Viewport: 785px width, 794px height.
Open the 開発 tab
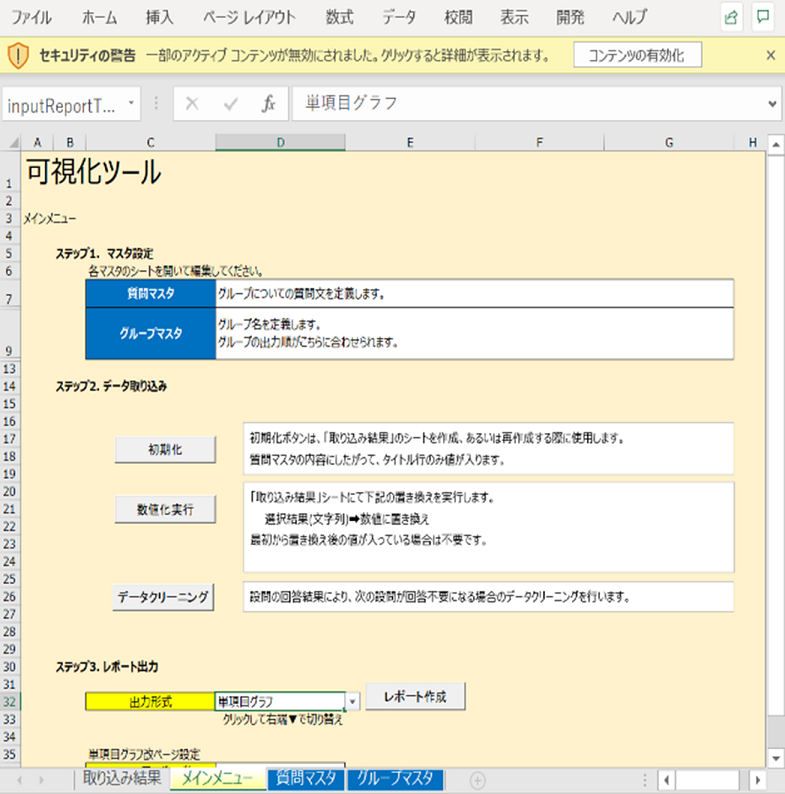tap(570, 17)
